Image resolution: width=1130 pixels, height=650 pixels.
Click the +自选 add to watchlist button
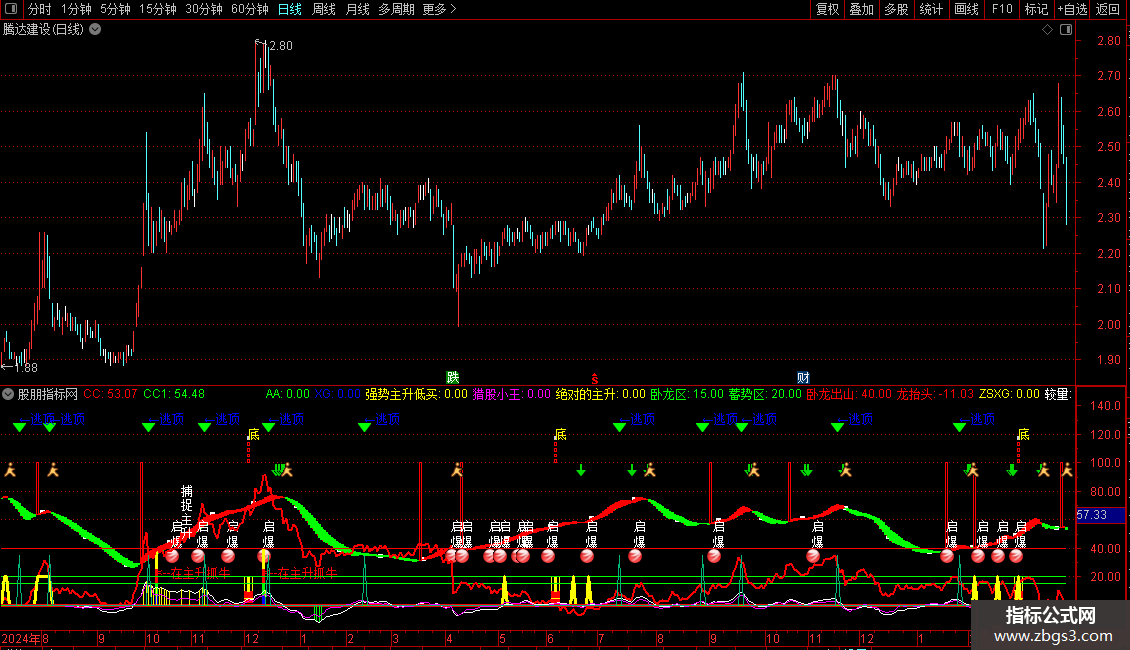(1071, 9)
